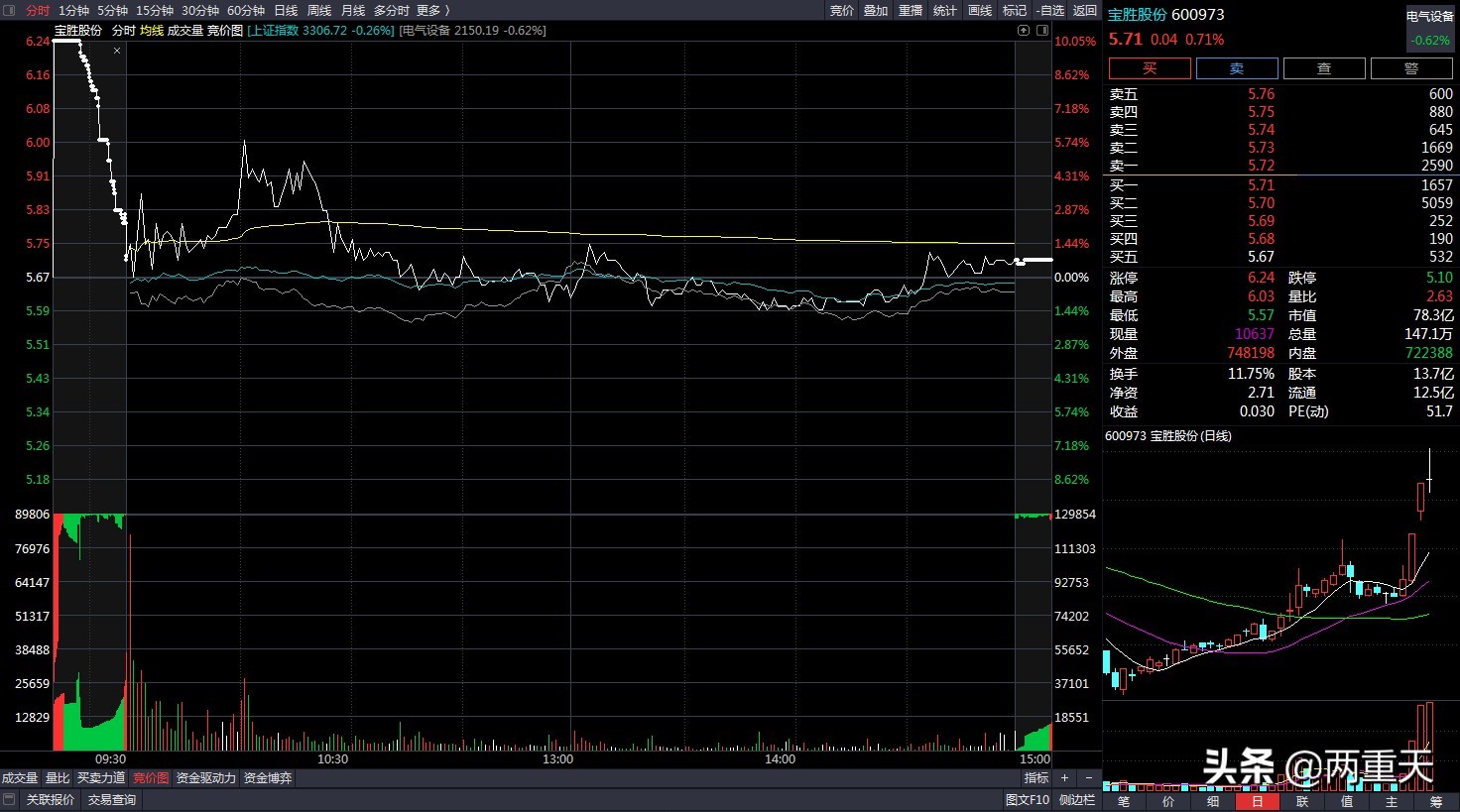The width and height of the screenshot is (1460, 812).
Task: Click the 返回 back button
Action: tap(1085, 10)
